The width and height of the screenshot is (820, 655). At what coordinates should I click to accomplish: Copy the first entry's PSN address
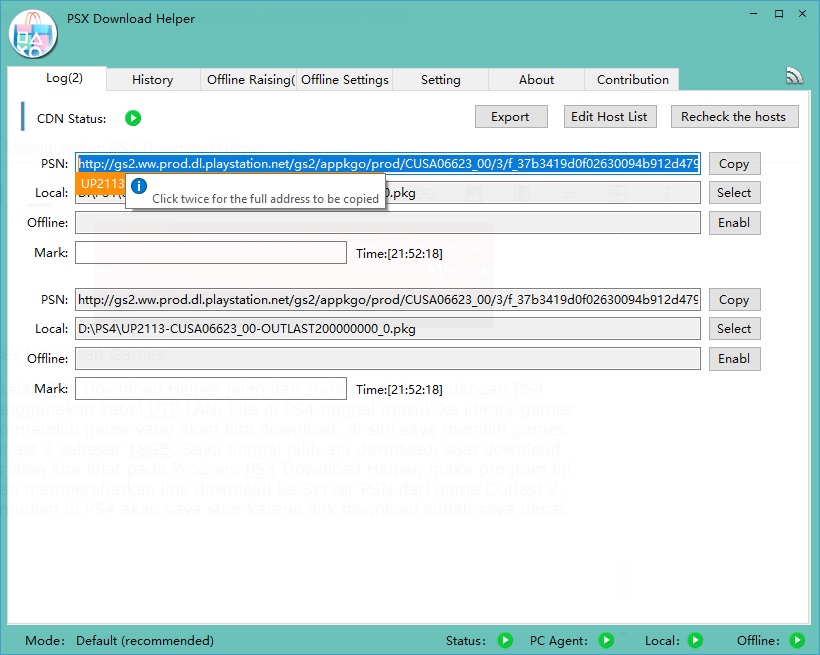point(734,164)
